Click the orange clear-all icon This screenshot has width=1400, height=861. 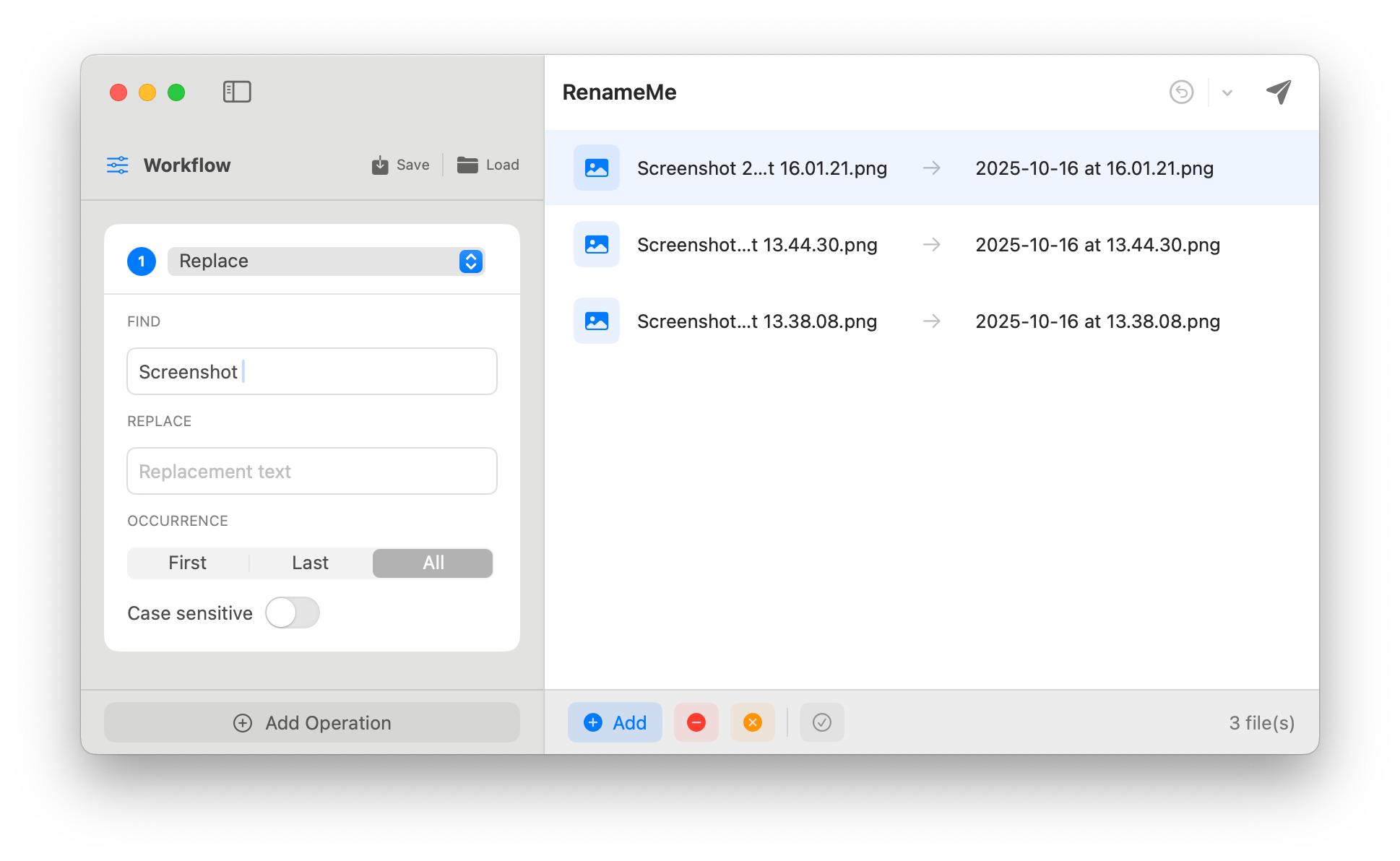[753, 722]
